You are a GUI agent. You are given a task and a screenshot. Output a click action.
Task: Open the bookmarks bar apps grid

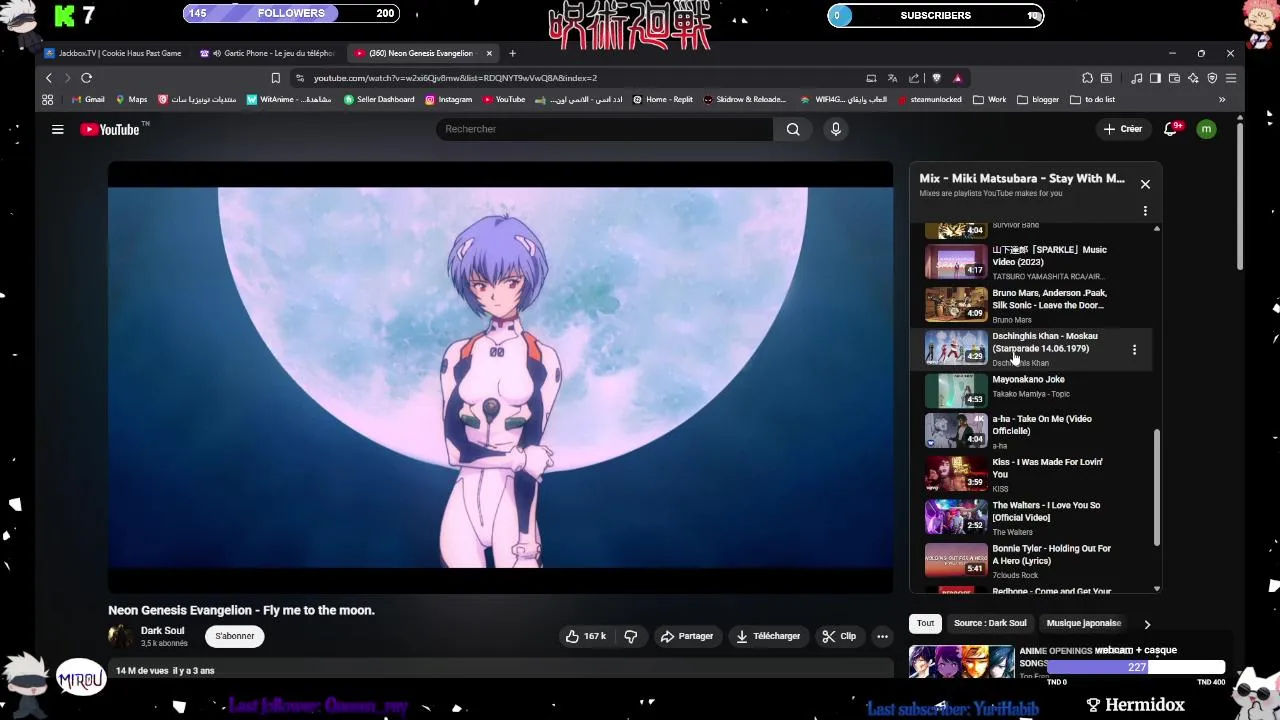pos(47,100)
